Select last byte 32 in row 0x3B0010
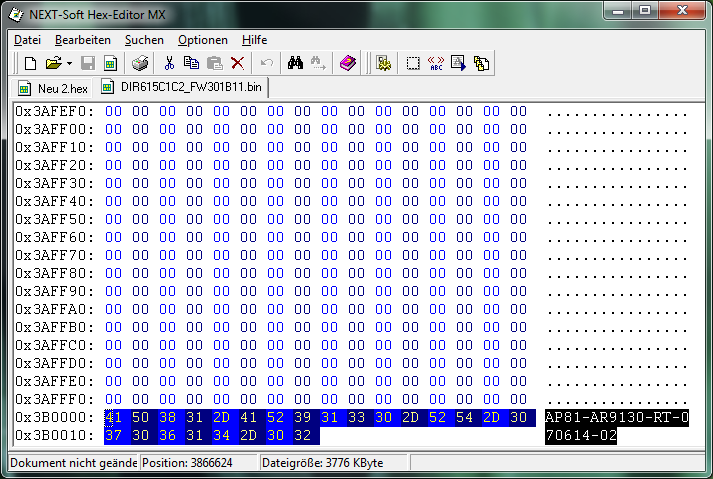This screenshot has height=479, width=713. 302,435
